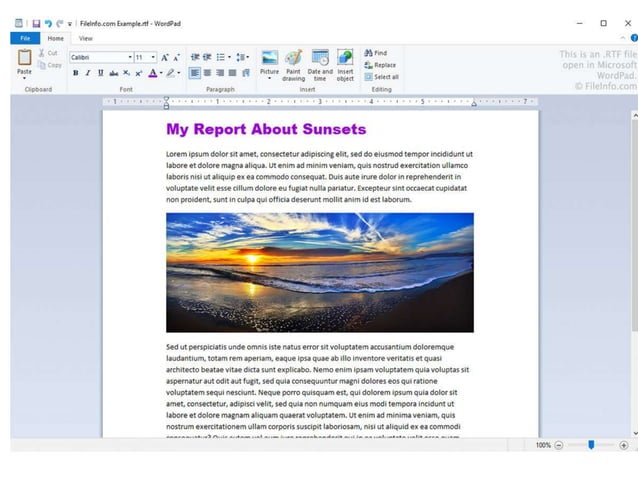The image size is (638, 478).
Task: Switch to the View tab
Action: [85, 38]
